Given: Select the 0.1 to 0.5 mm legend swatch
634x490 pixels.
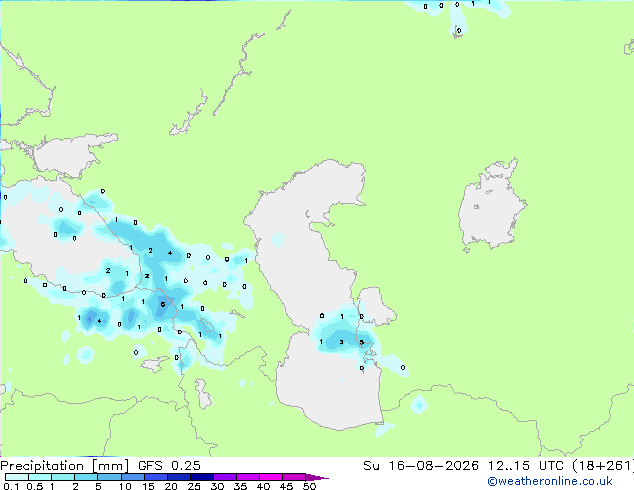Looking at the screenshot, I should pyautogui.click(x=17, y=477).
